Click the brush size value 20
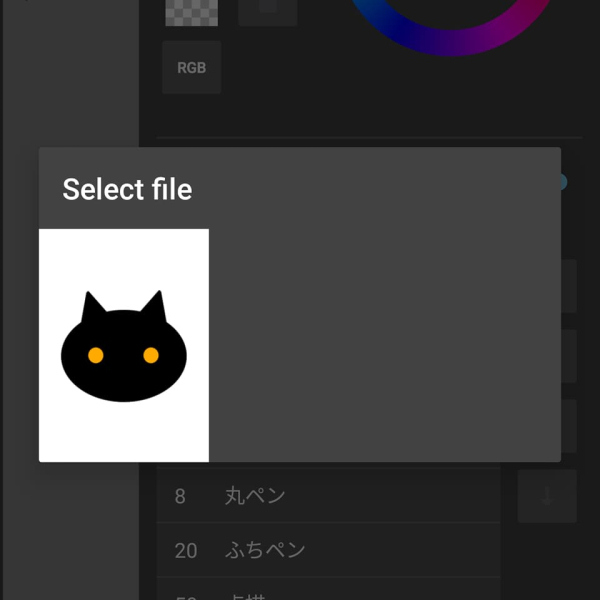 pos(185,550)
